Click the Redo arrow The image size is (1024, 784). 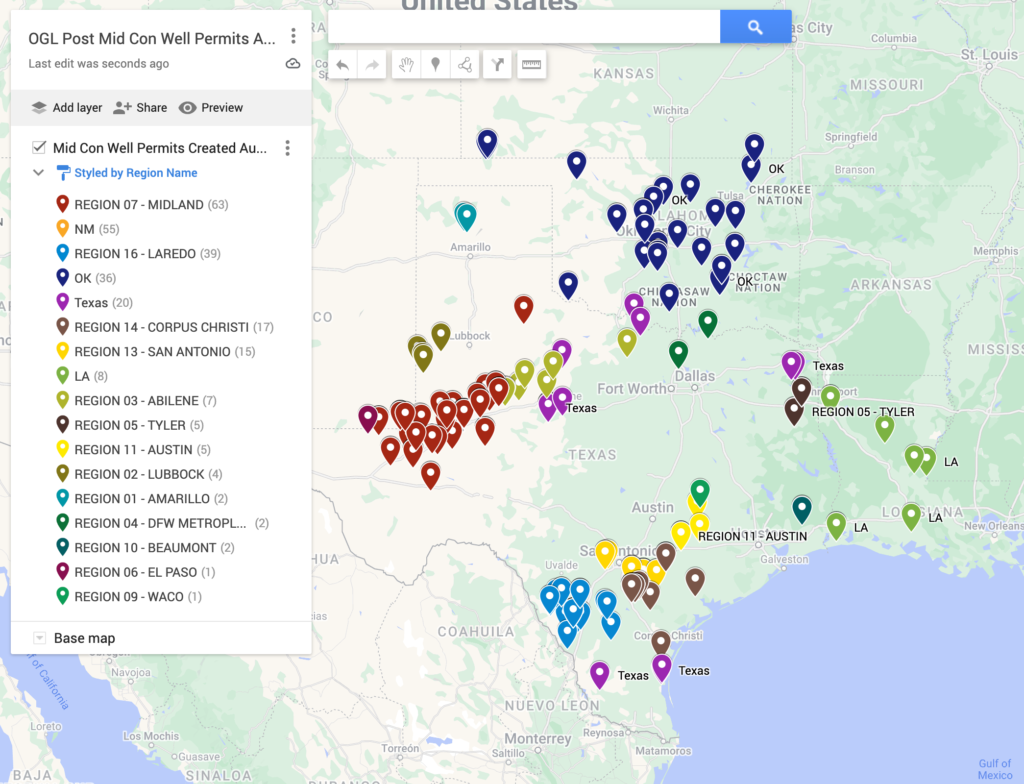(373, 65)
